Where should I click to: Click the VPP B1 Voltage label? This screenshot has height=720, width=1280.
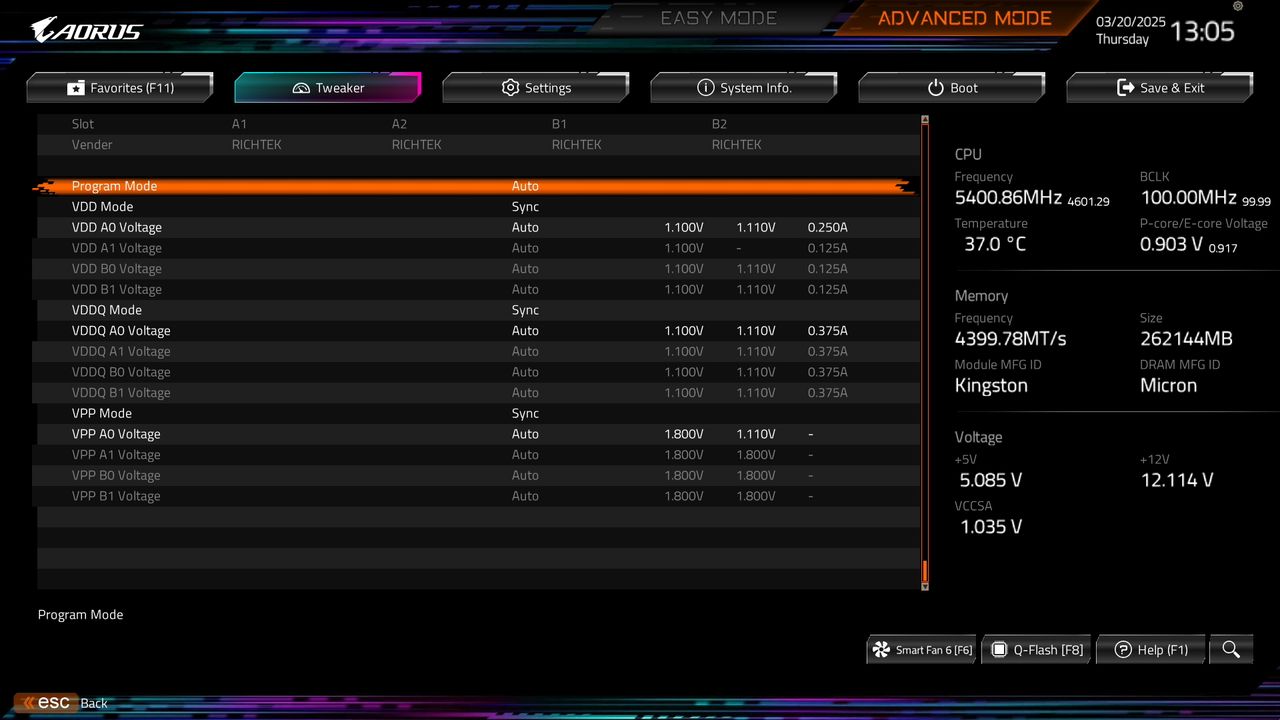(x=116, y=496)
